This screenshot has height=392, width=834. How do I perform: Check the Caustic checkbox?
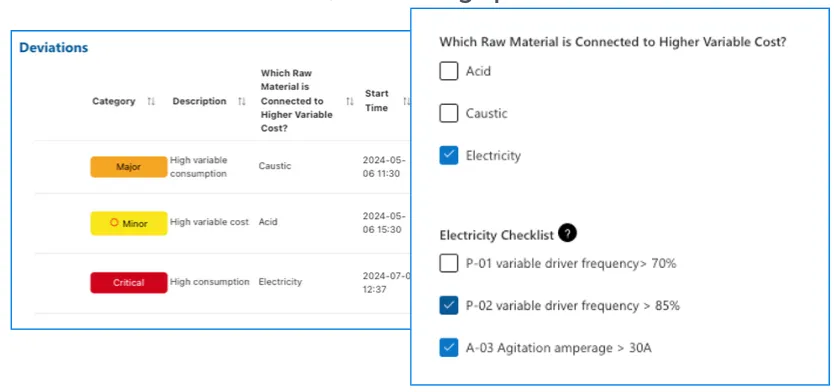click(x=448, y=113)
